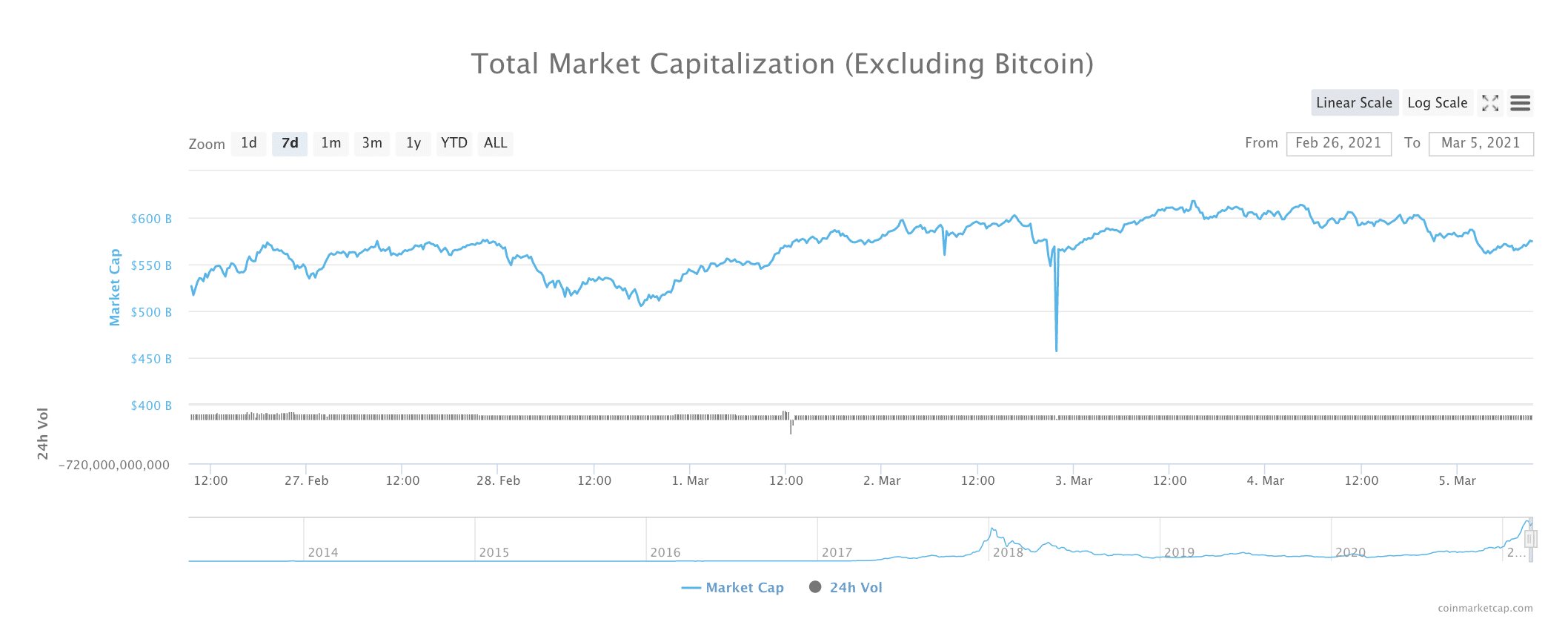This screenshot has width=1568, height=639.
Task: Click the fullscreen expand icon
Action: 1490,103
